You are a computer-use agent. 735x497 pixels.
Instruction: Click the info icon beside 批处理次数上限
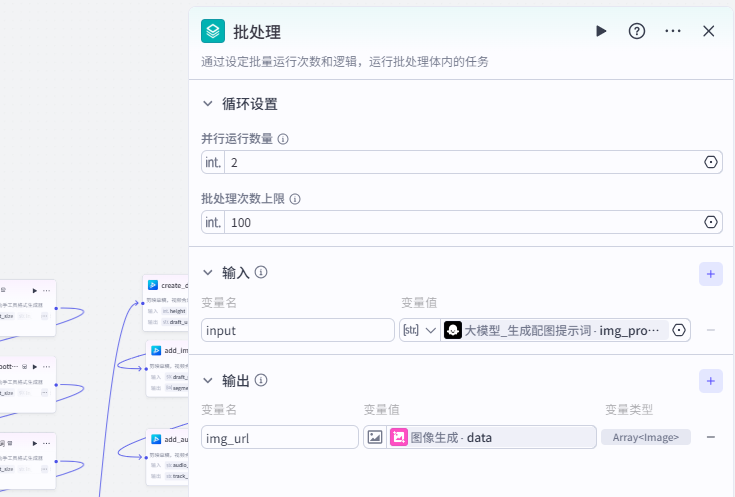(295, 199)
